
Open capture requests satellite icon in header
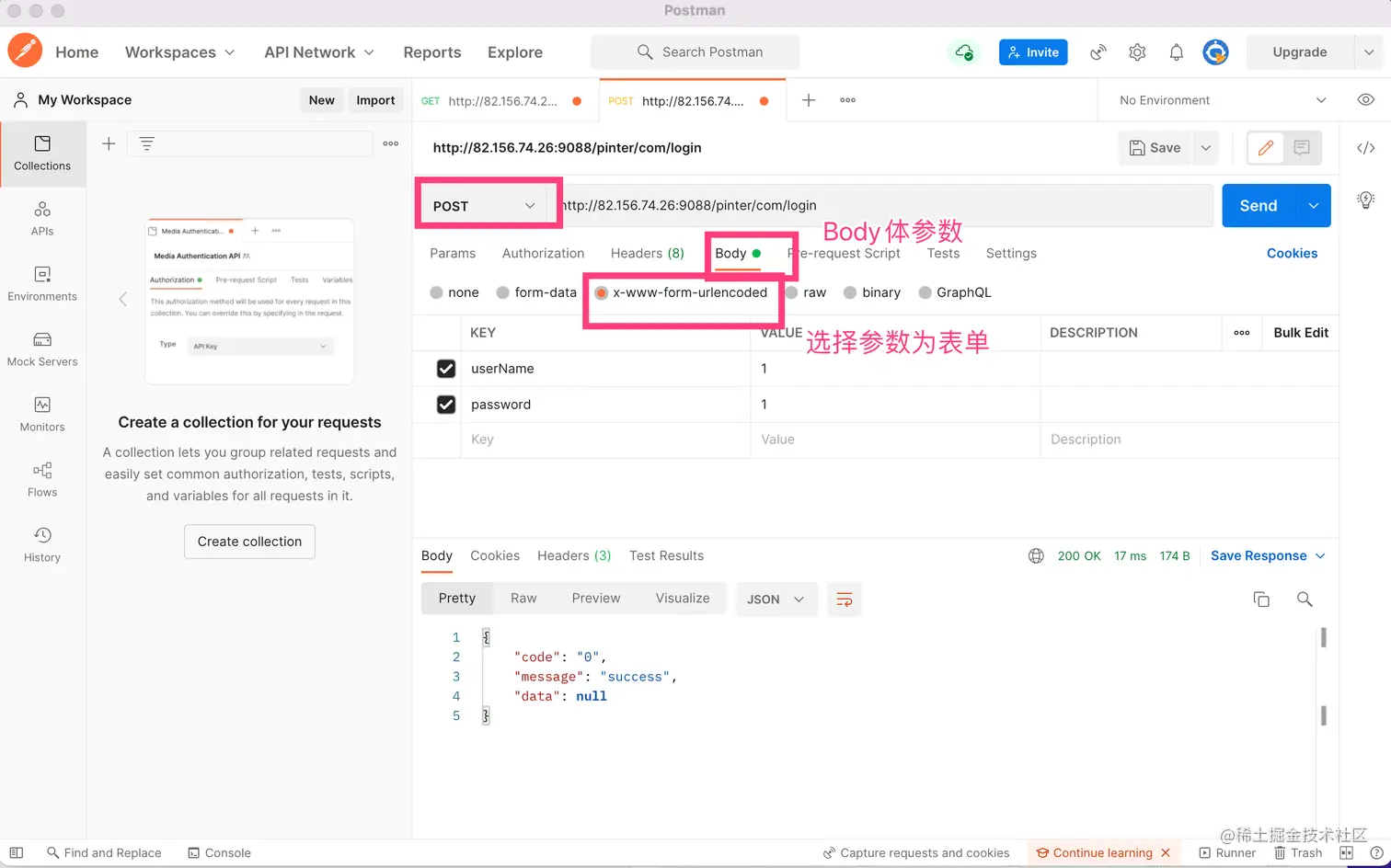(1098, 52)
